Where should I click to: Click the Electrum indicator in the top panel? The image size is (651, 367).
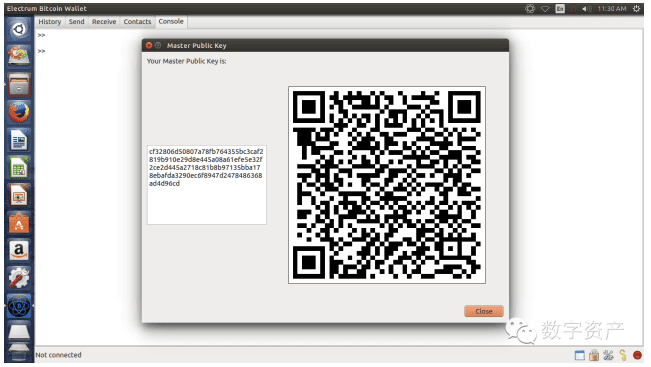530,9
